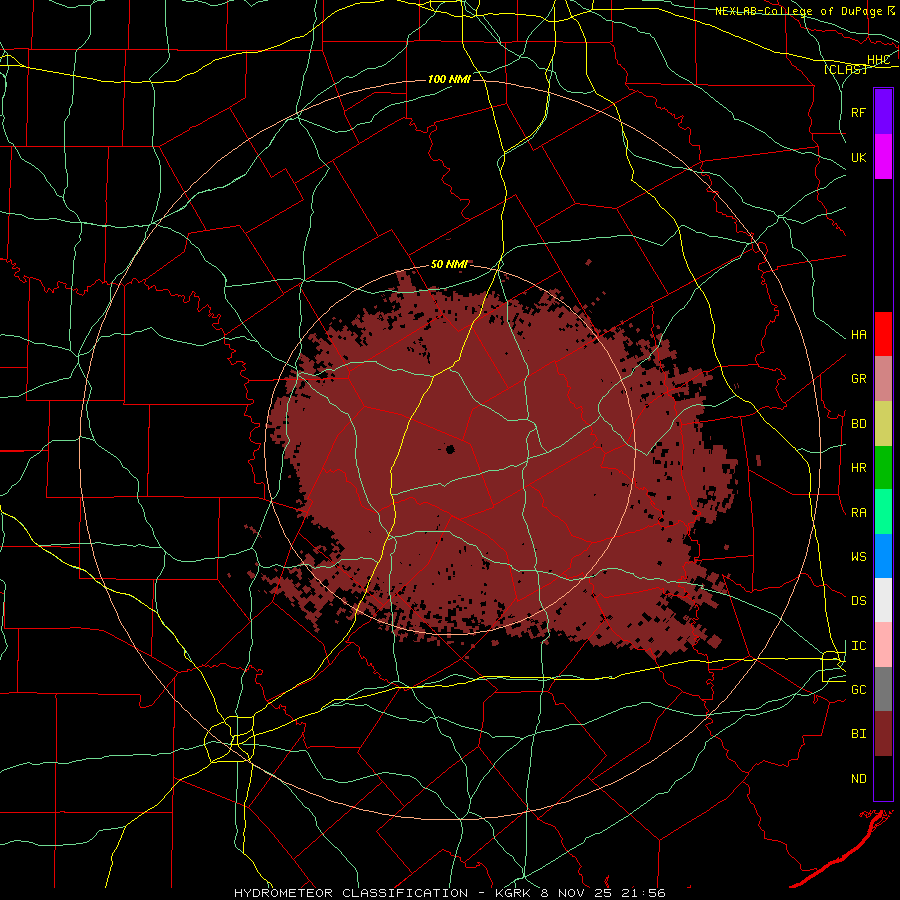Screen dimensions: 900x900
Task: Click the 100 NMI range ring label
Action: [449, 79]
